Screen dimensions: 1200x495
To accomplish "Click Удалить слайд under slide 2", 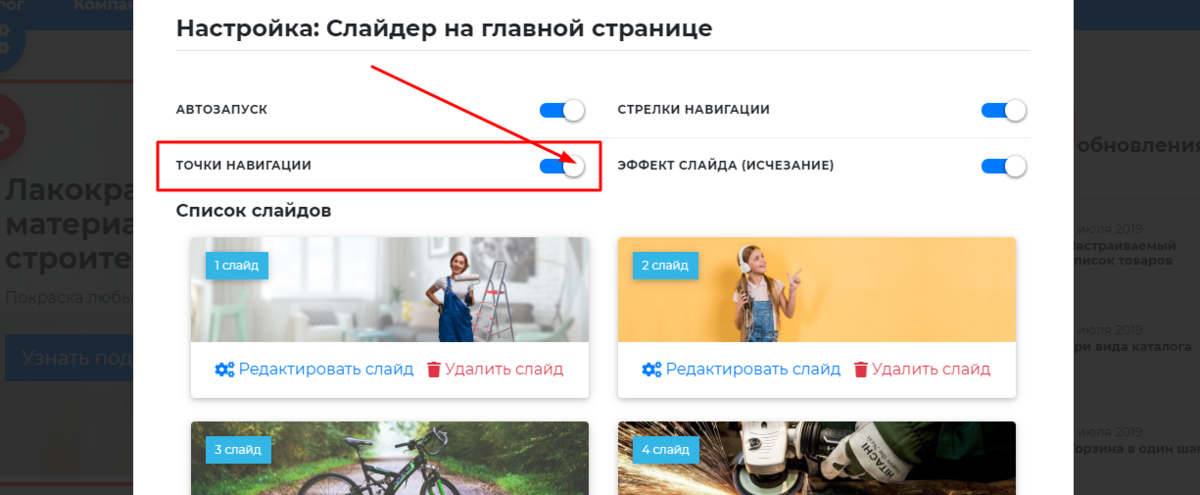I will point(931,369).
